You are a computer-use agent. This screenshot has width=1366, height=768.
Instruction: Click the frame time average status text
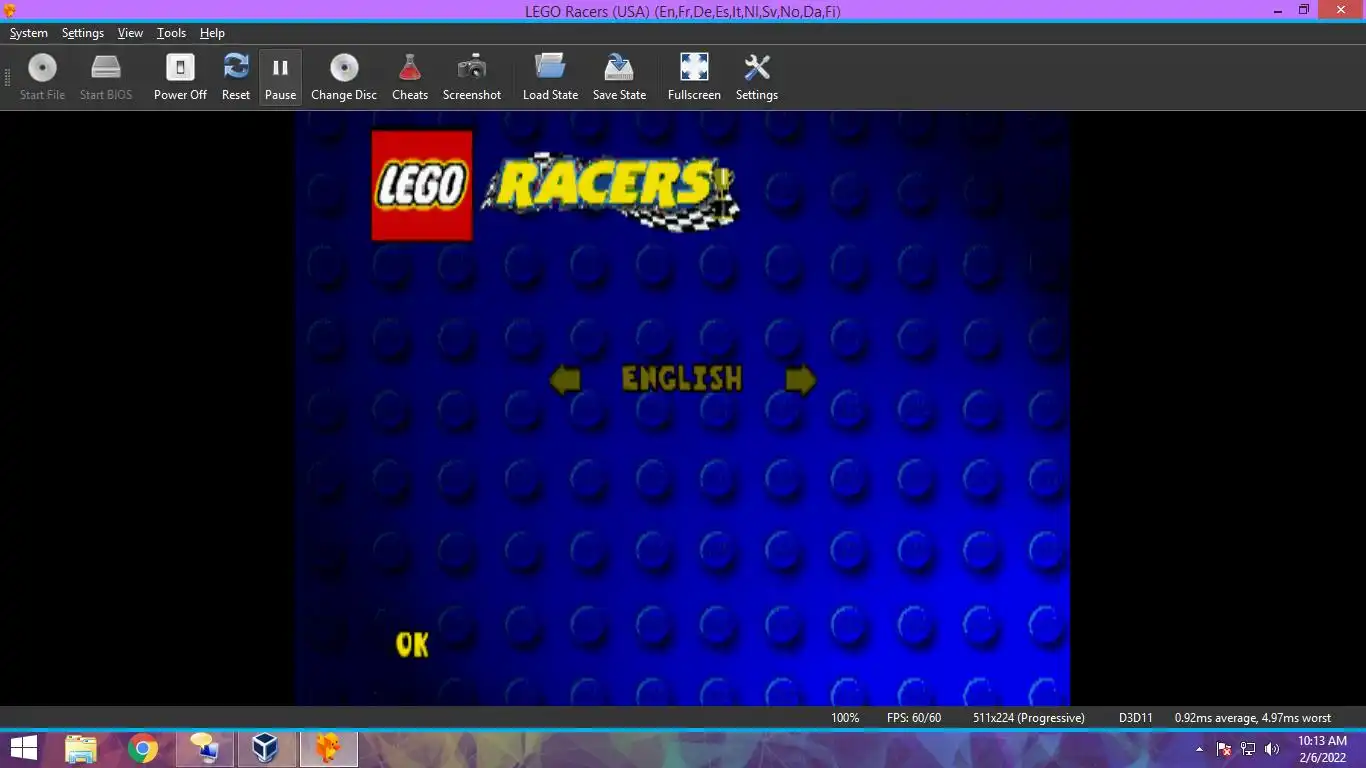pos(1253,718)
